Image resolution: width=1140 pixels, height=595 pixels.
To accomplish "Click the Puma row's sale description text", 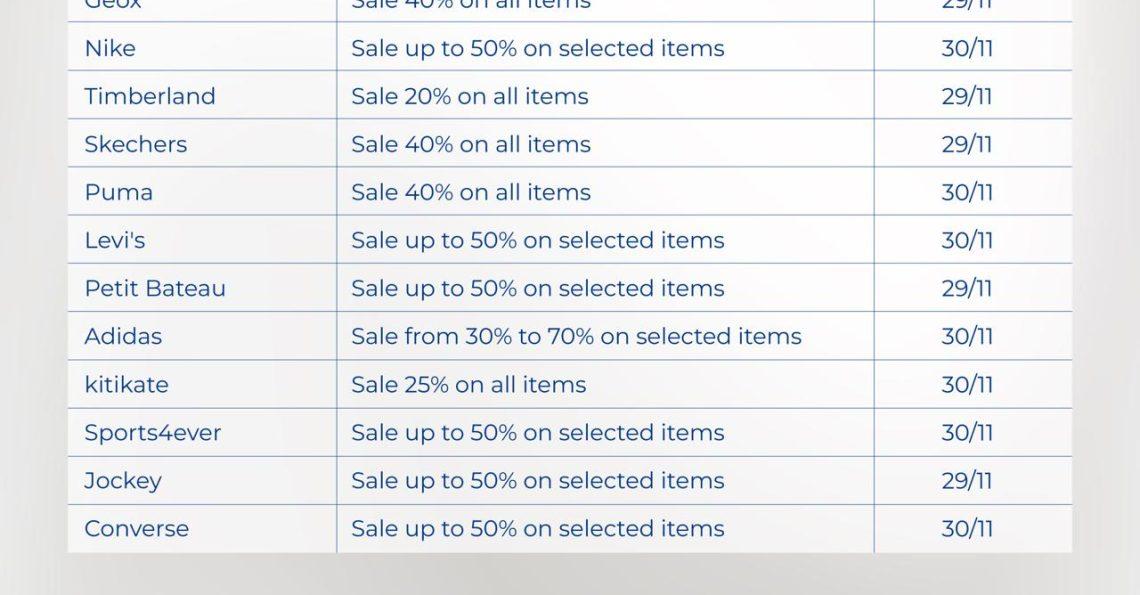I will pos(471,192).
